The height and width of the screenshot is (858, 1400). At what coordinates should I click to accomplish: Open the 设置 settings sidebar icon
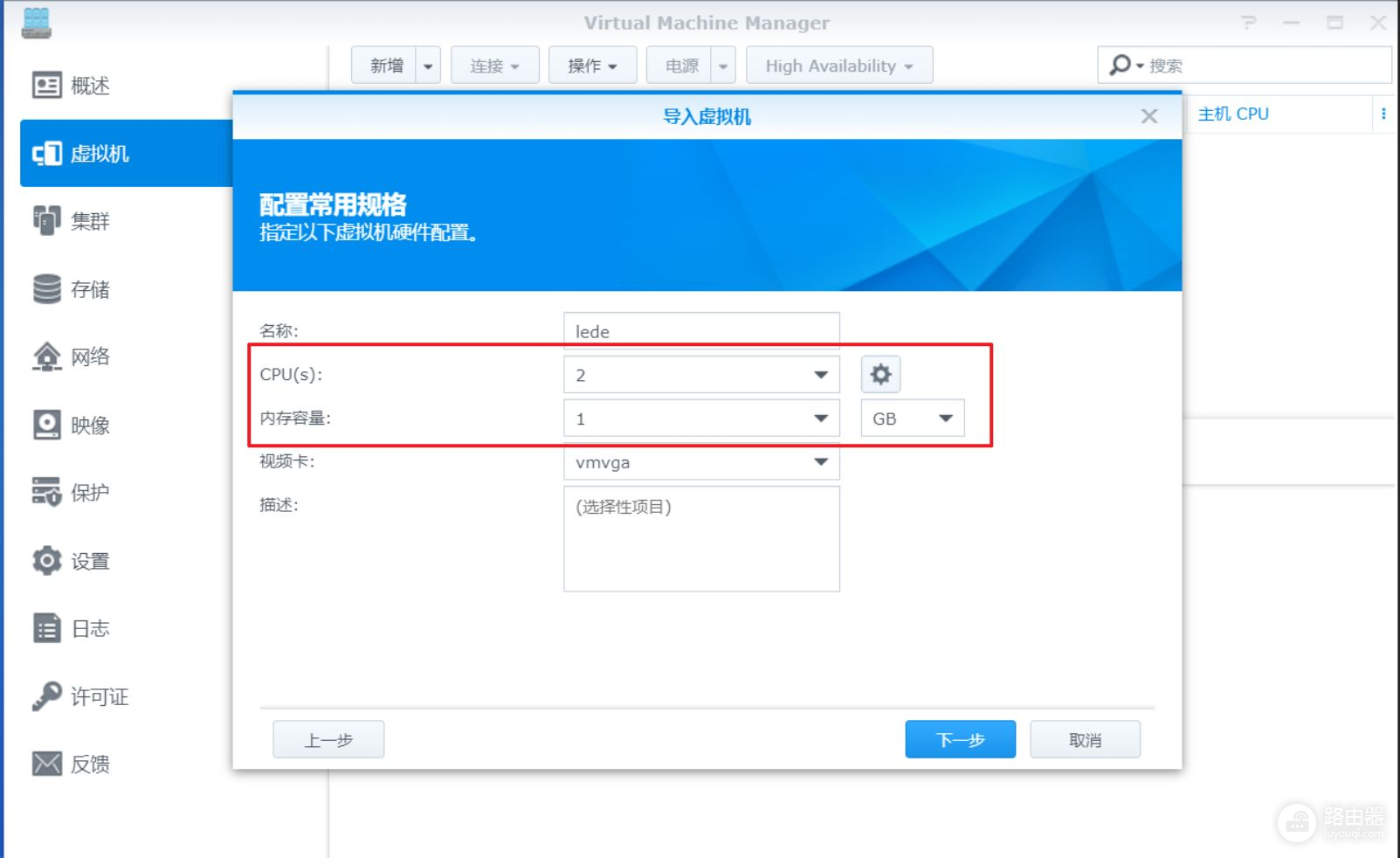click(47, 560)
